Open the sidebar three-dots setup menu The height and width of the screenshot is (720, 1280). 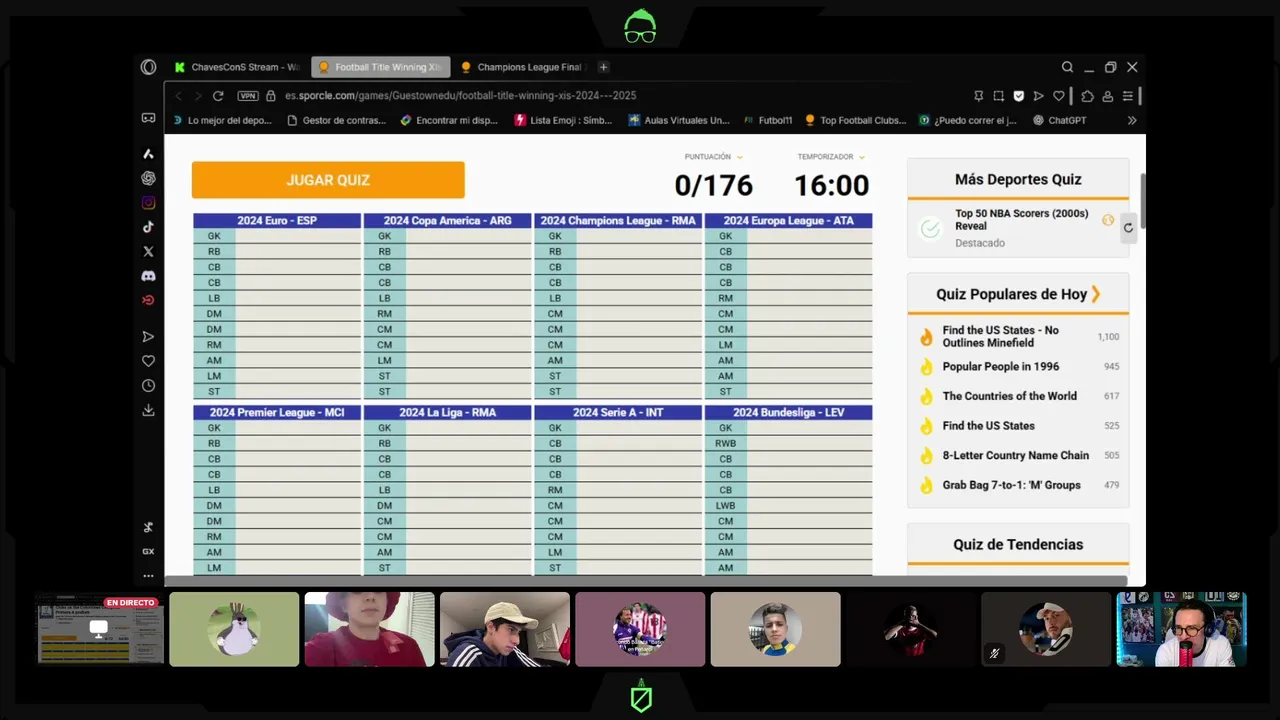(x=148, y=576)
